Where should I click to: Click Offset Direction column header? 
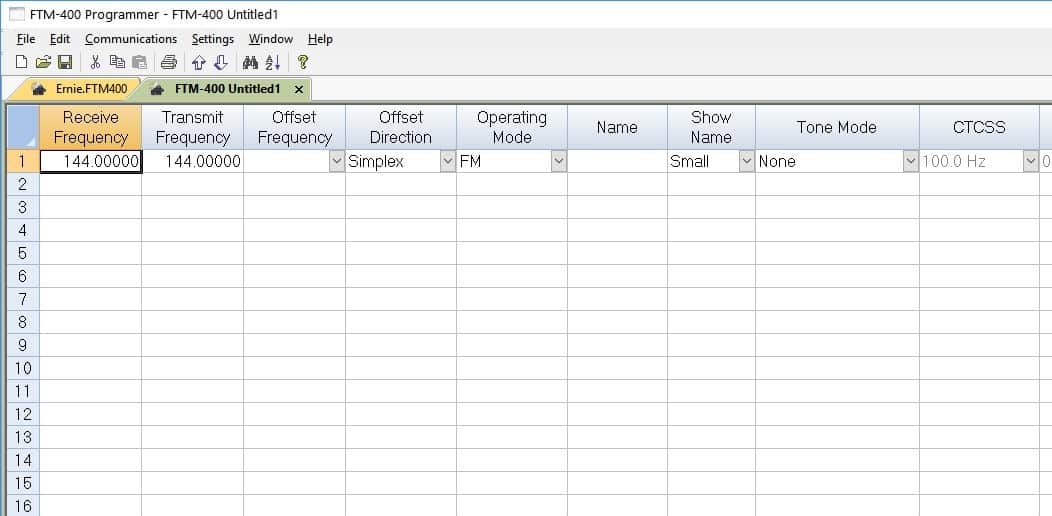coord(401,127)
